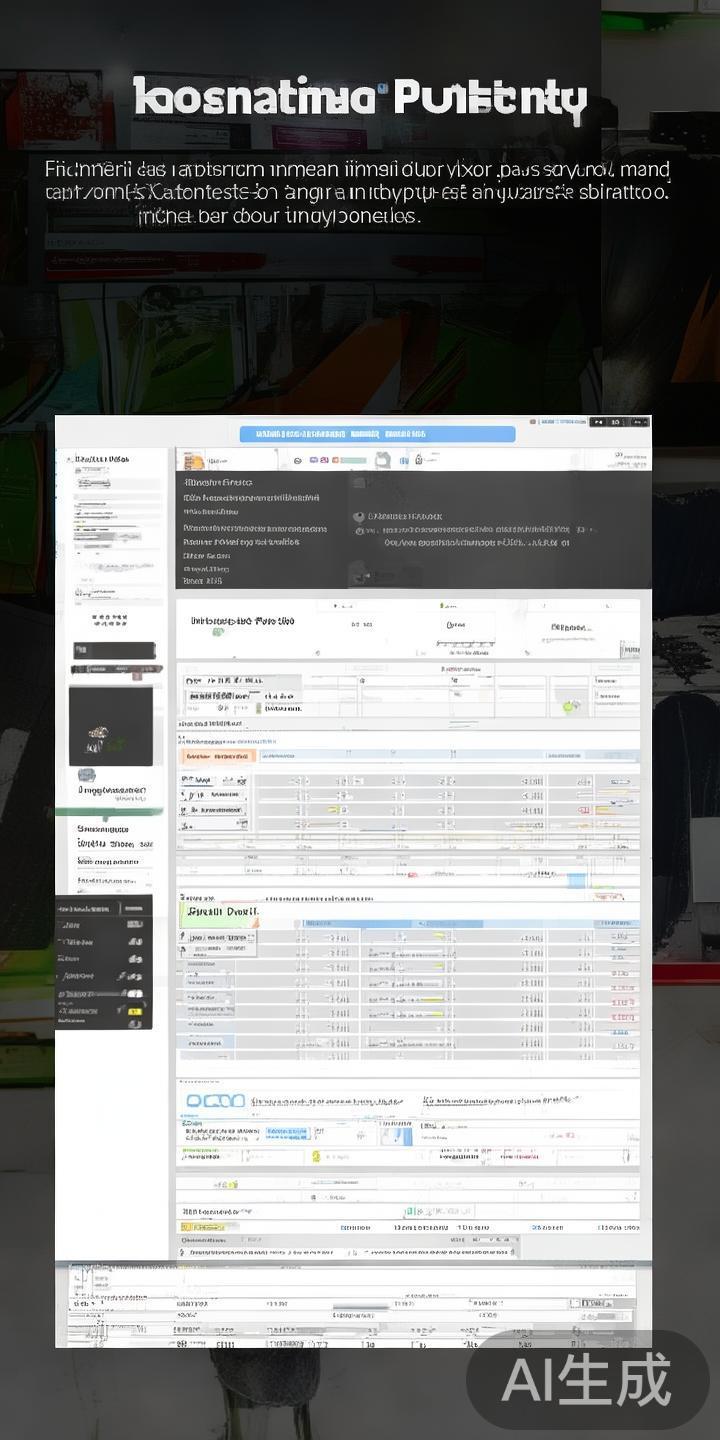
Task: Click the round icon in the dark header panel
Action: coord(359,517)
